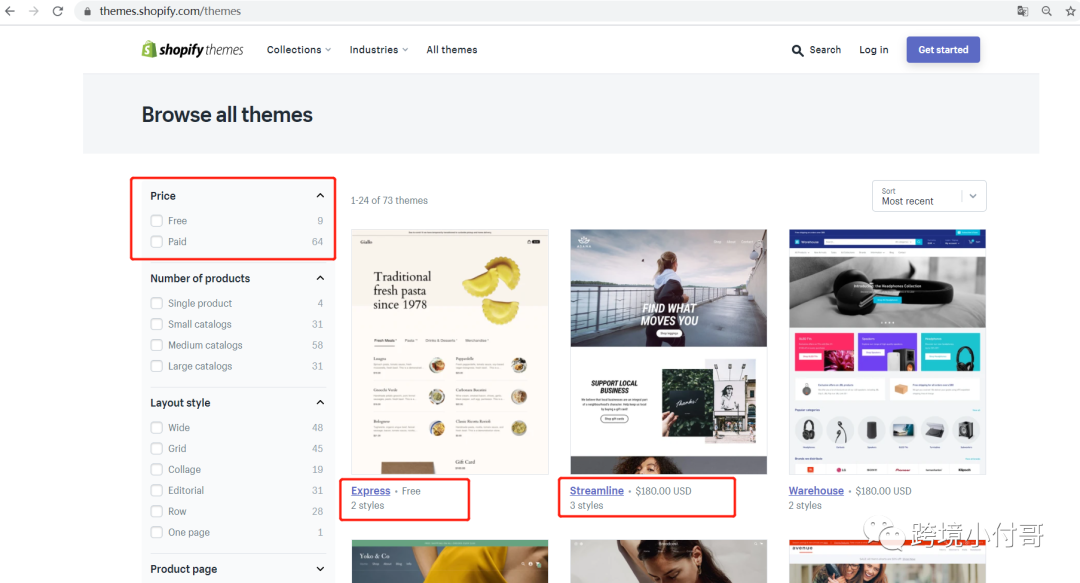Click the zoom magnifier icon in address bar
The image size is (1080, 583).
click(x=1046, y=11)
